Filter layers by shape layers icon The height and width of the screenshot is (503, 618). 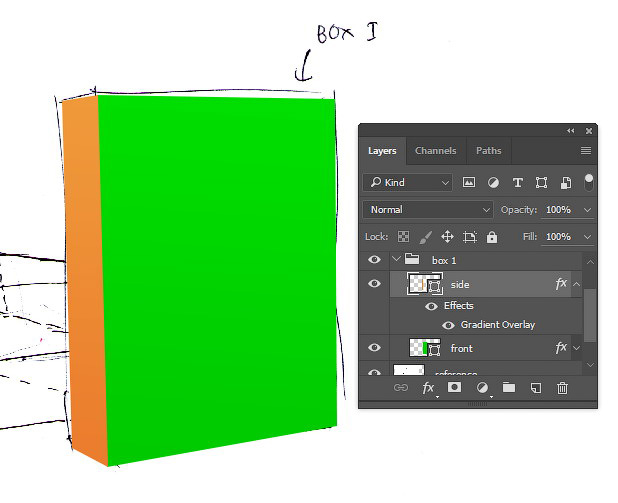coord(541,183)
